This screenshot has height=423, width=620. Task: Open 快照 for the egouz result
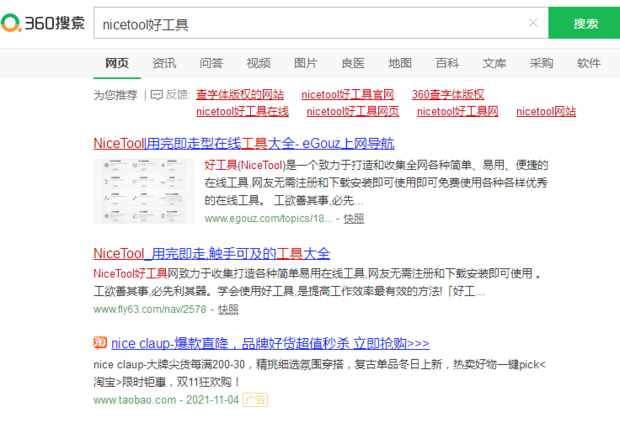point(354,219)
